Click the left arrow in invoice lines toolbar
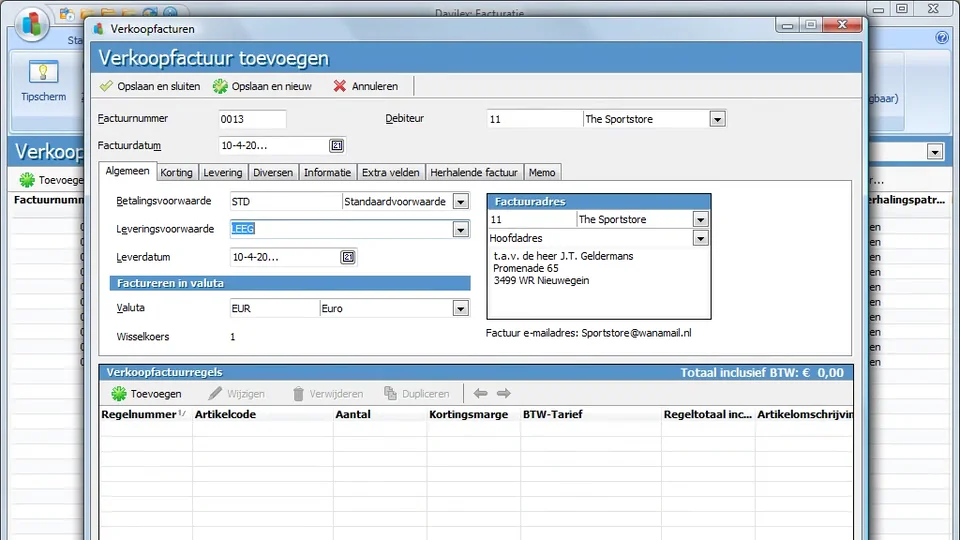 click(481, 393)
